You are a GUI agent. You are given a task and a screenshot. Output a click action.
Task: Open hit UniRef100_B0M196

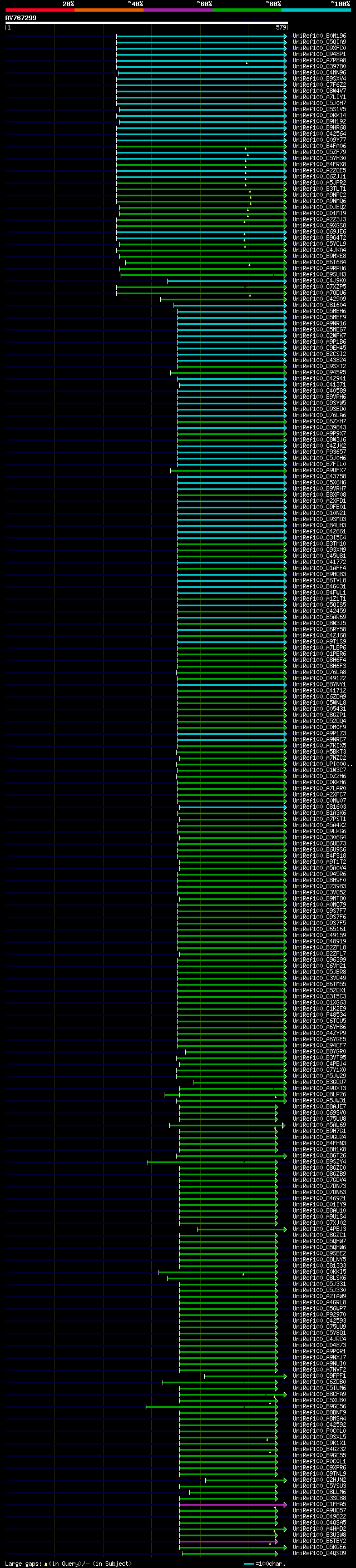point(319,36)
